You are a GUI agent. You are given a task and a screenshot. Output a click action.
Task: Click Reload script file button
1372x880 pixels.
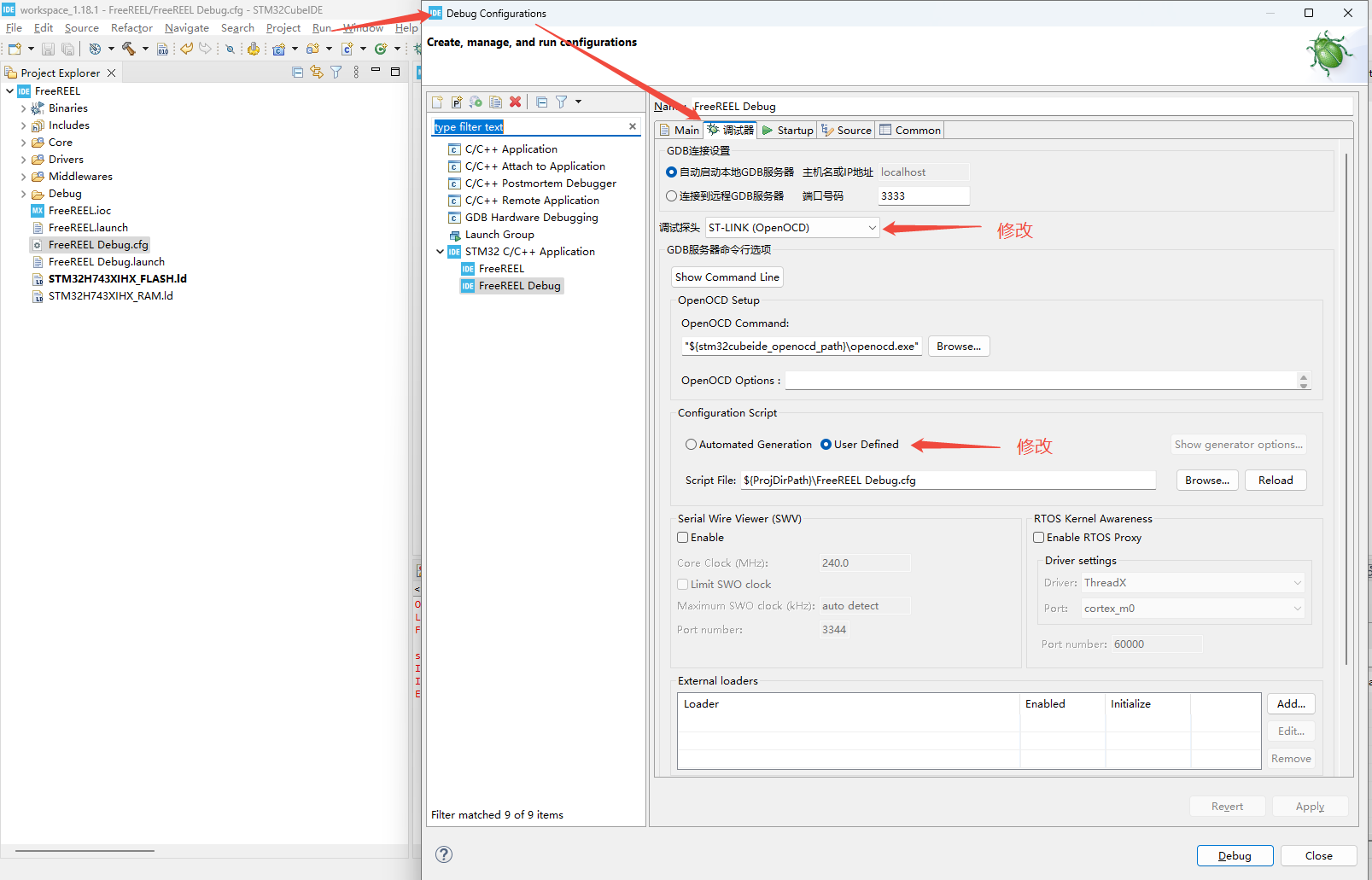click(1276, 481)
